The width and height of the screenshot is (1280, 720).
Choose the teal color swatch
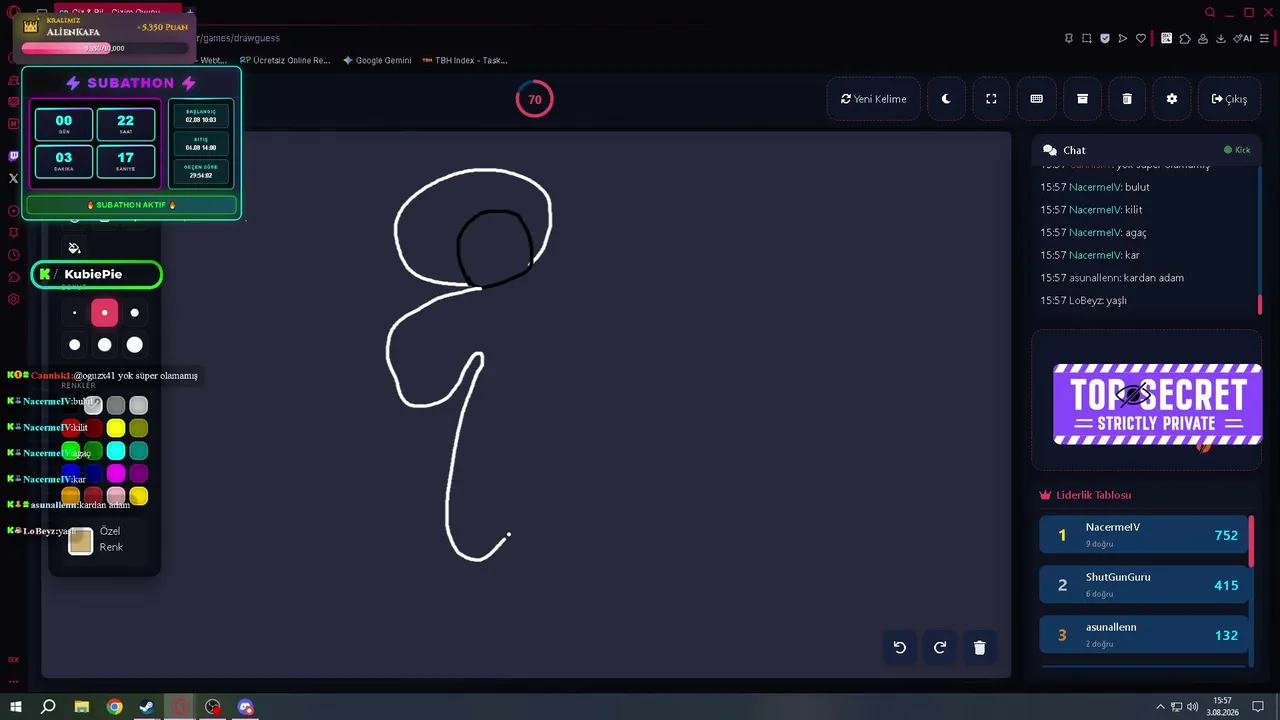pos(139,451)
